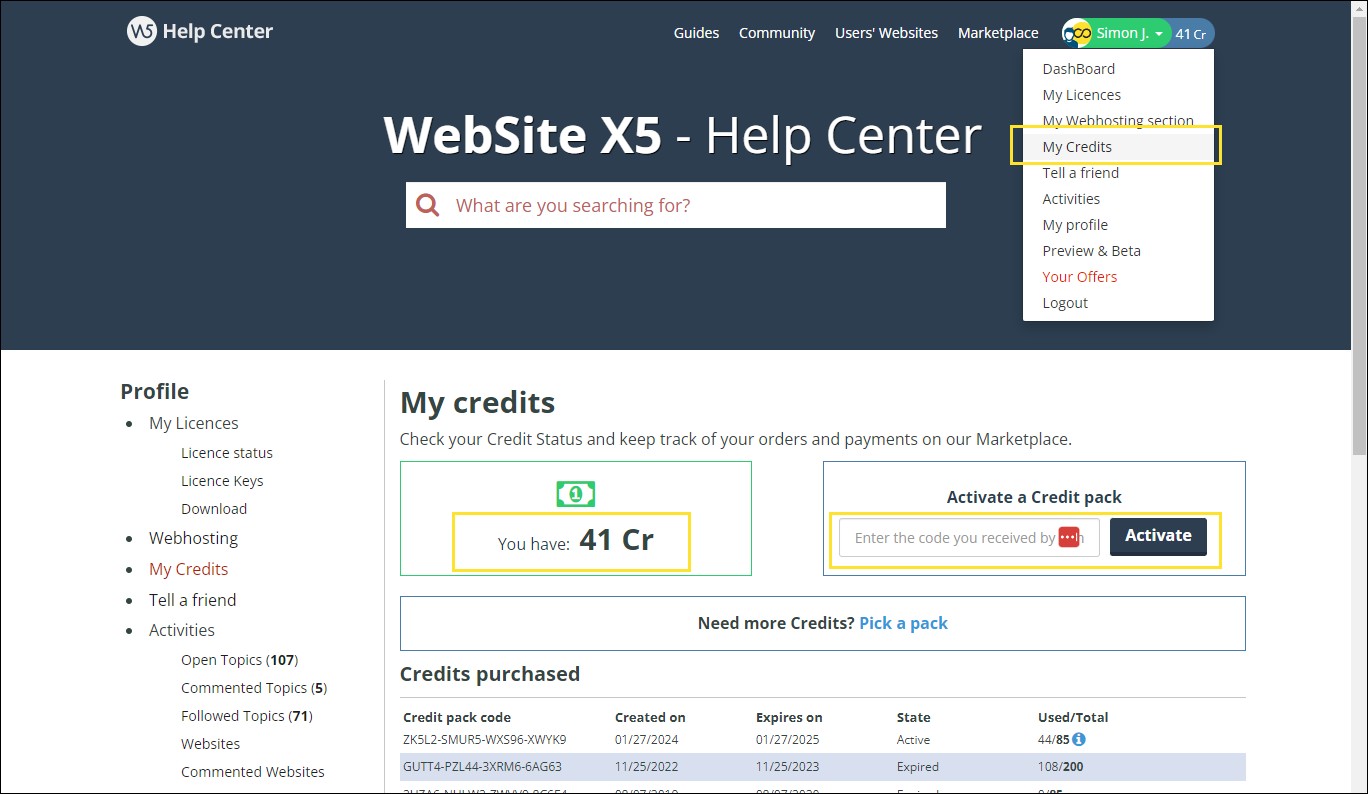Open My Credits in Profile sidebar
The width and height of the screenshot is (1368, 794).
189,569
